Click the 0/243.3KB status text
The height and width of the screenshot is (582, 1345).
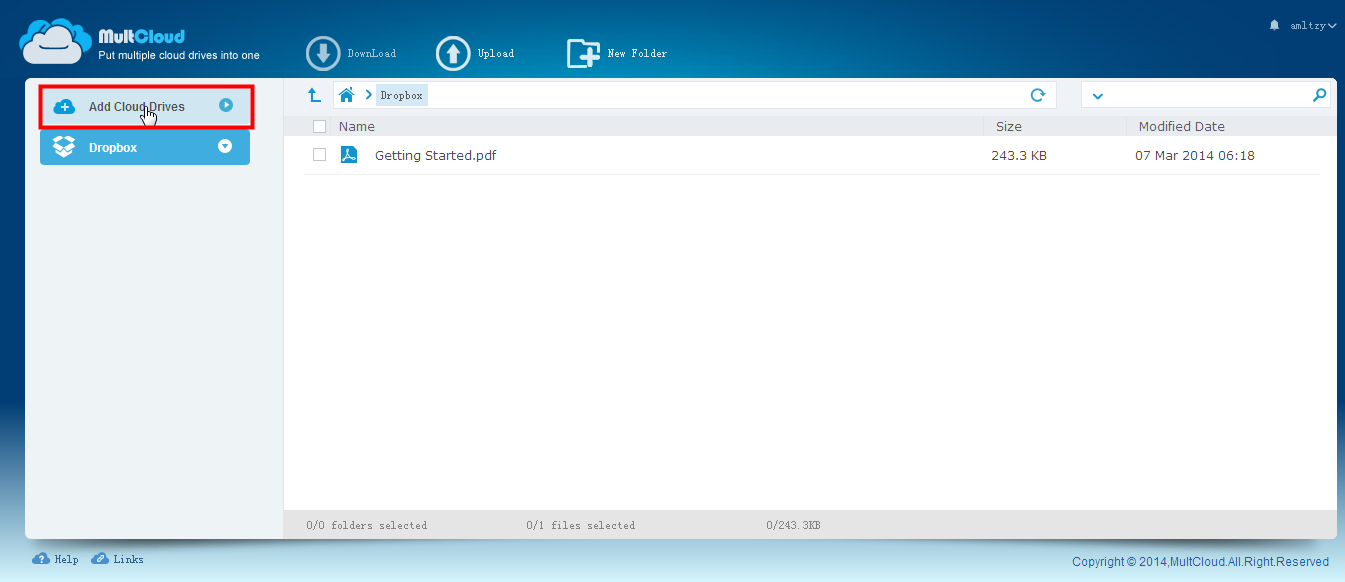pos(793,525)
